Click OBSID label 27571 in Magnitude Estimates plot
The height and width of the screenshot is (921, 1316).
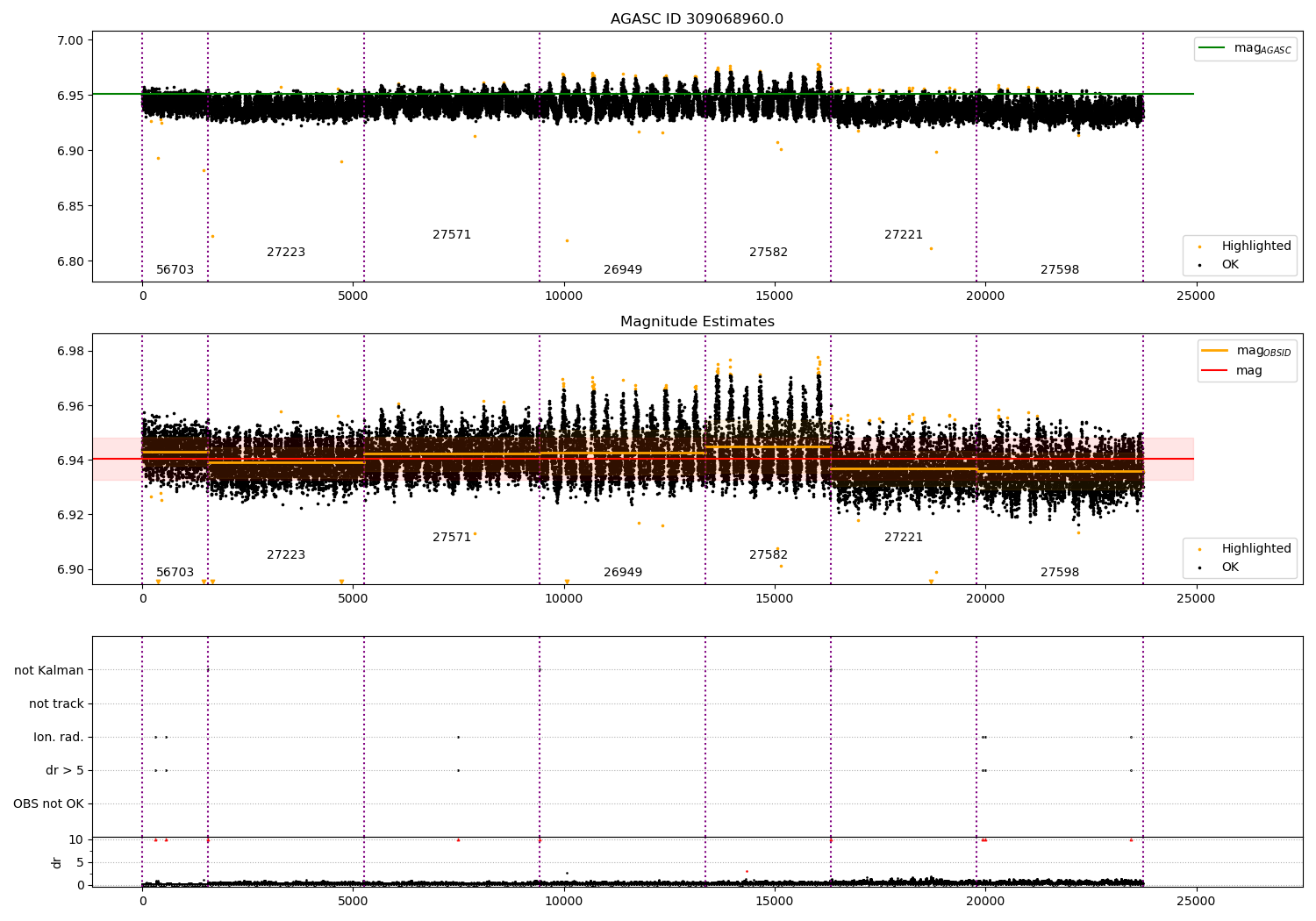pos(452,538)
